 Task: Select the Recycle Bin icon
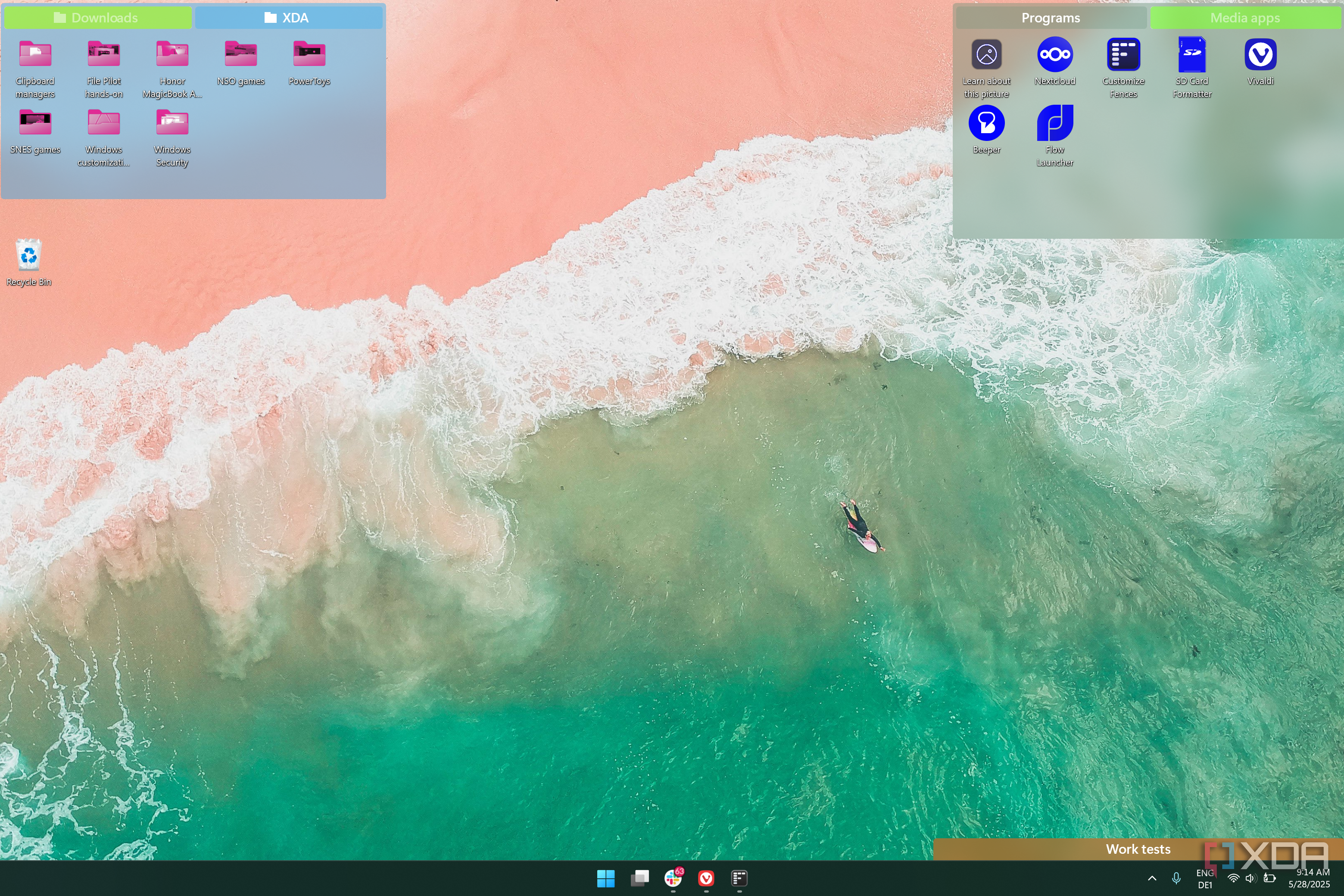coord(28,262)
